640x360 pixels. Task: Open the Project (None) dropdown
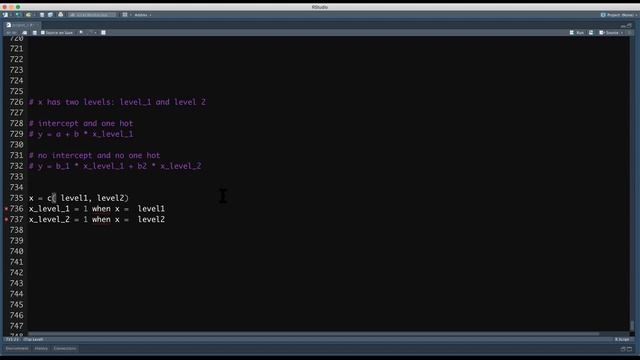coord(619,15)
